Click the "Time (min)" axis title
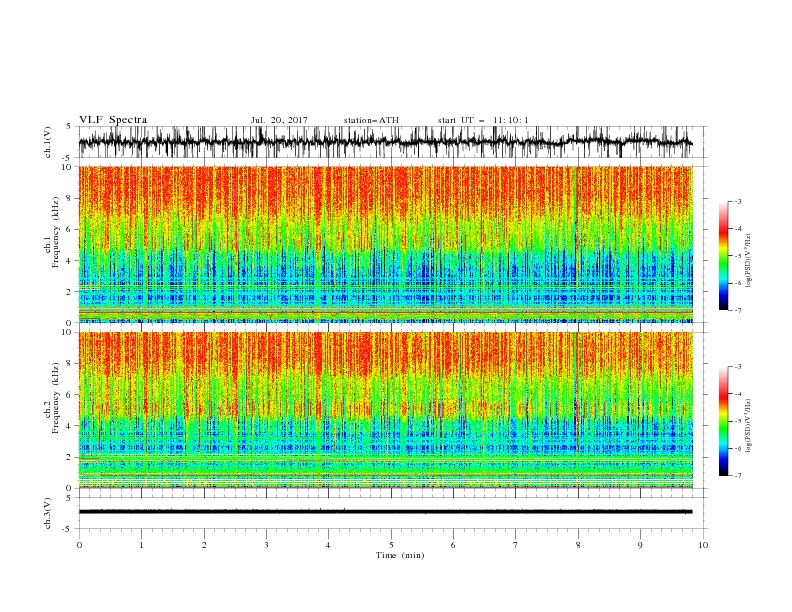The height and width of the screenshot is (612, 792). (400, 555)
